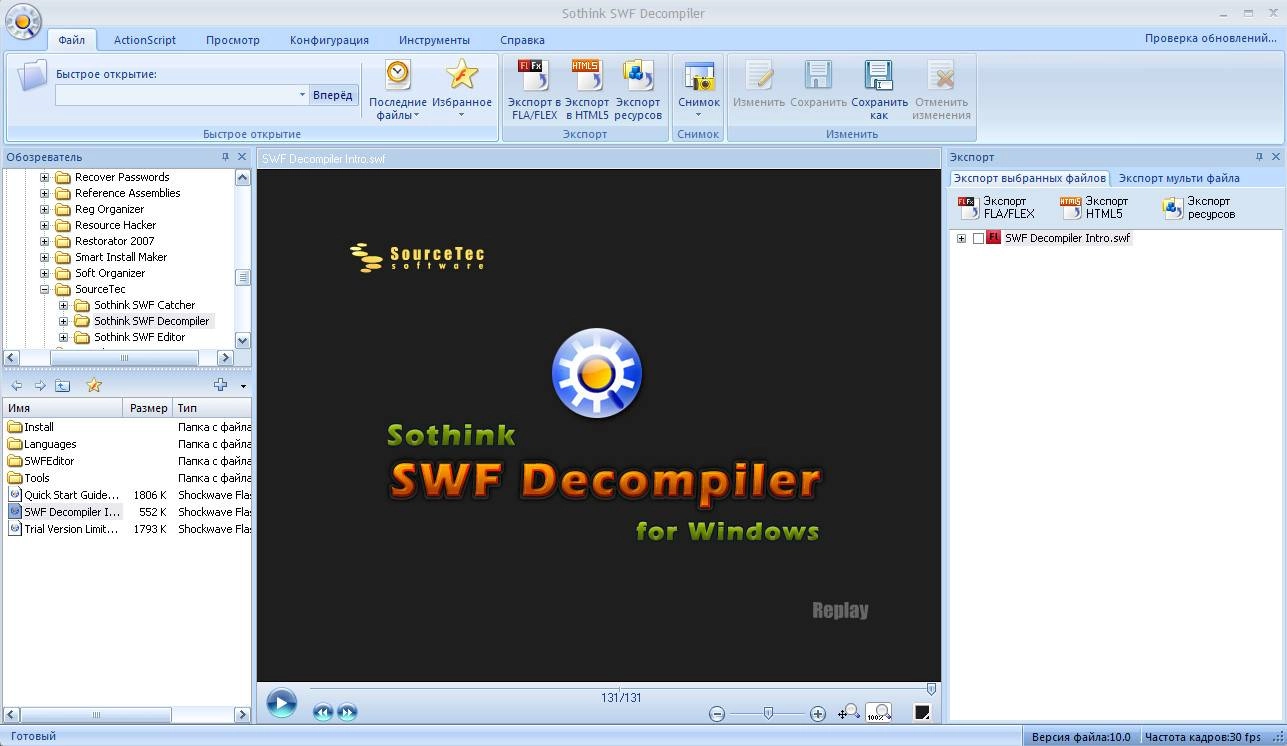The image size is (1287, 746).
Task: Click the forward arrow in file browser
Action: click(x=40, y=385)
